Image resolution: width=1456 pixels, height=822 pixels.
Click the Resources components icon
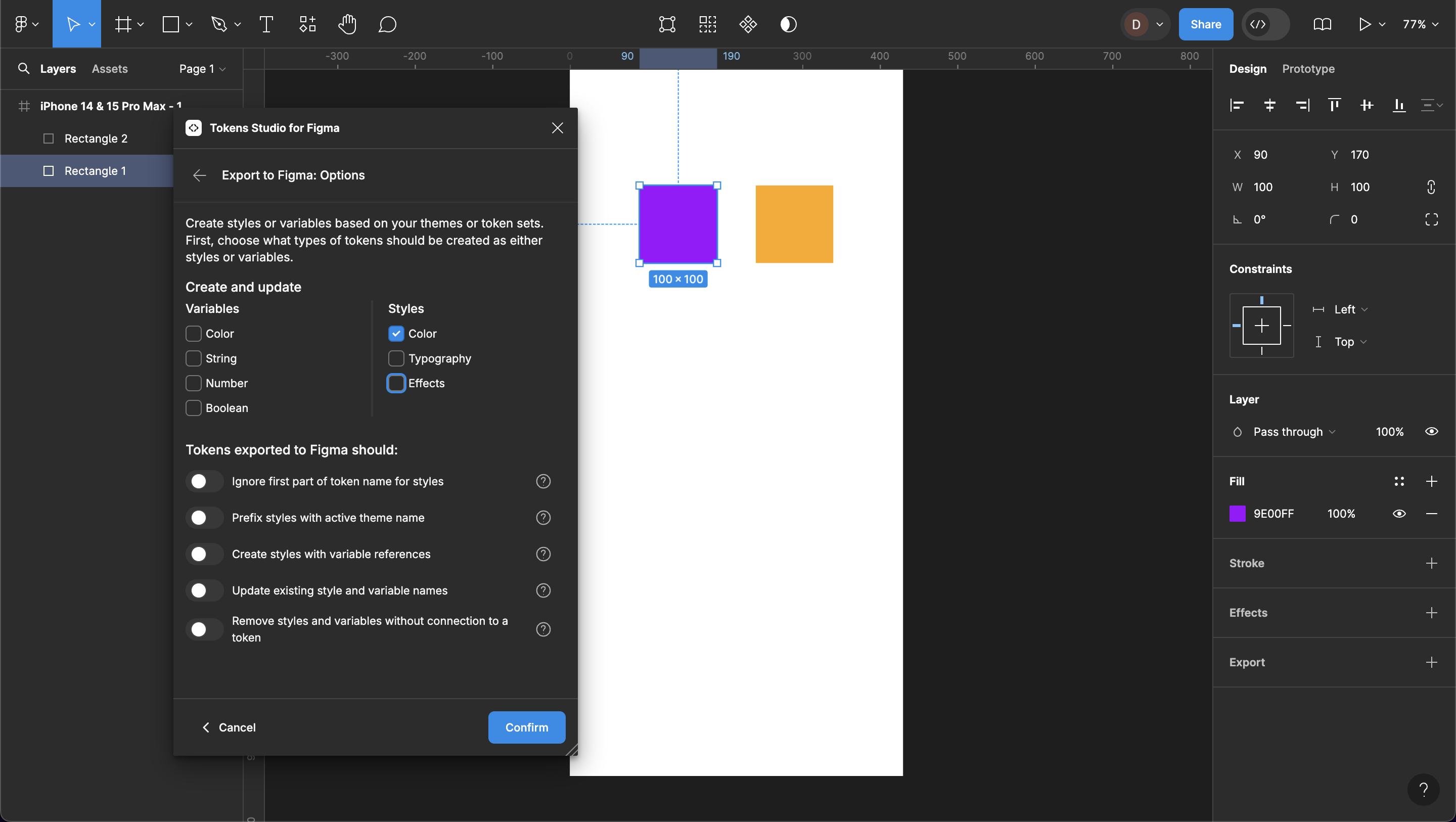pyautogui.click(x=307, y=24)
